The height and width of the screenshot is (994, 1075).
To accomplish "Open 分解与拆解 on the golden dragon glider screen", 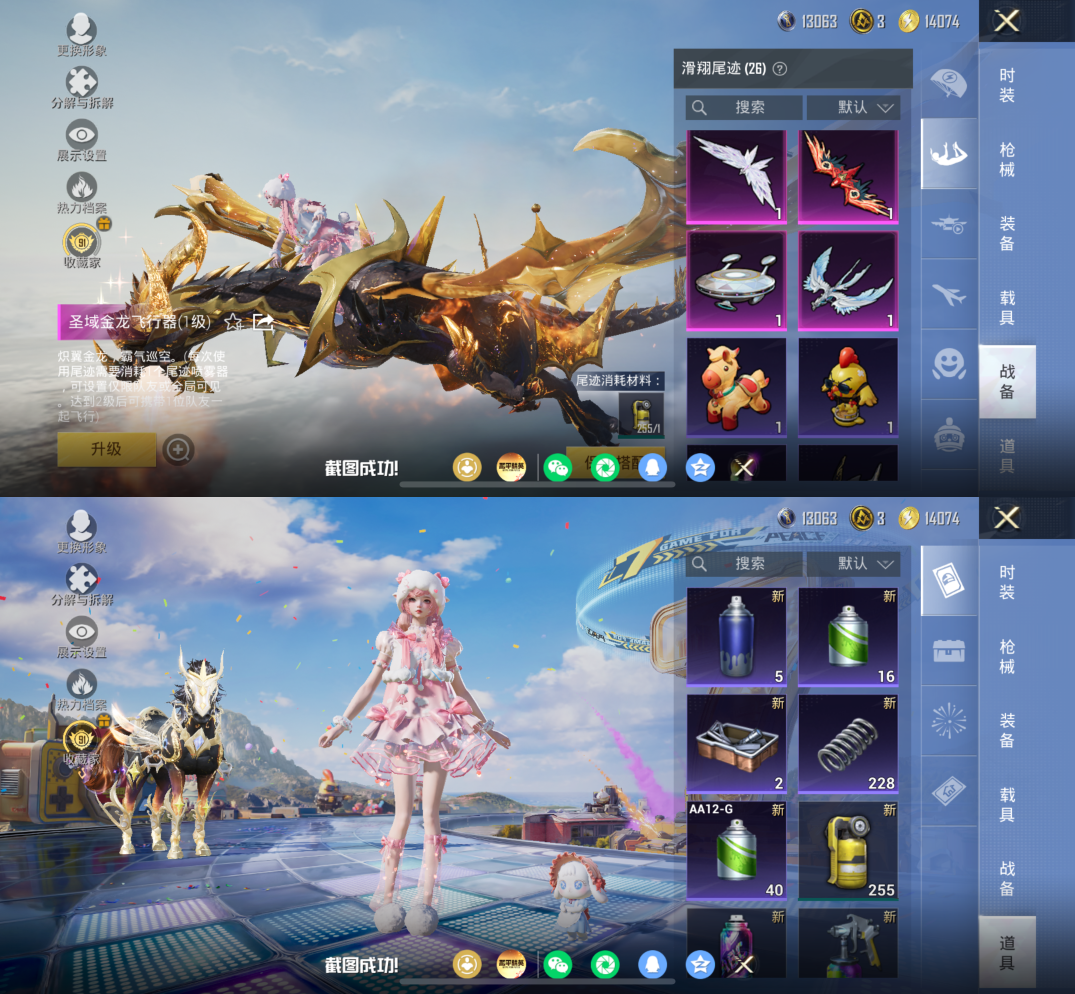I will point(82,88).
